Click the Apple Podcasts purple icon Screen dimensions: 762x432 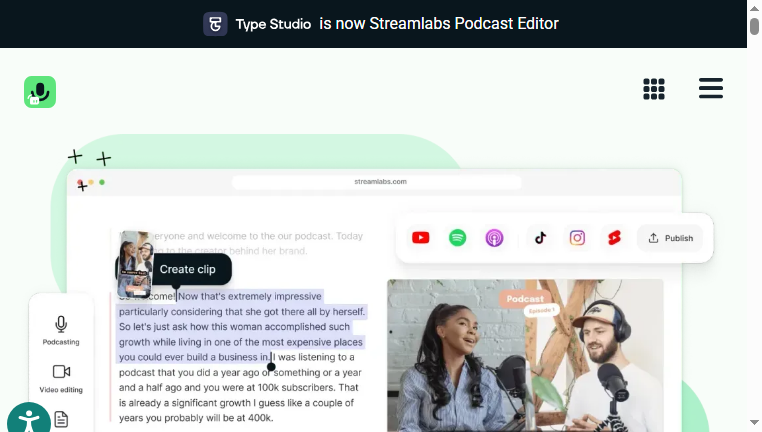point(494,238)
